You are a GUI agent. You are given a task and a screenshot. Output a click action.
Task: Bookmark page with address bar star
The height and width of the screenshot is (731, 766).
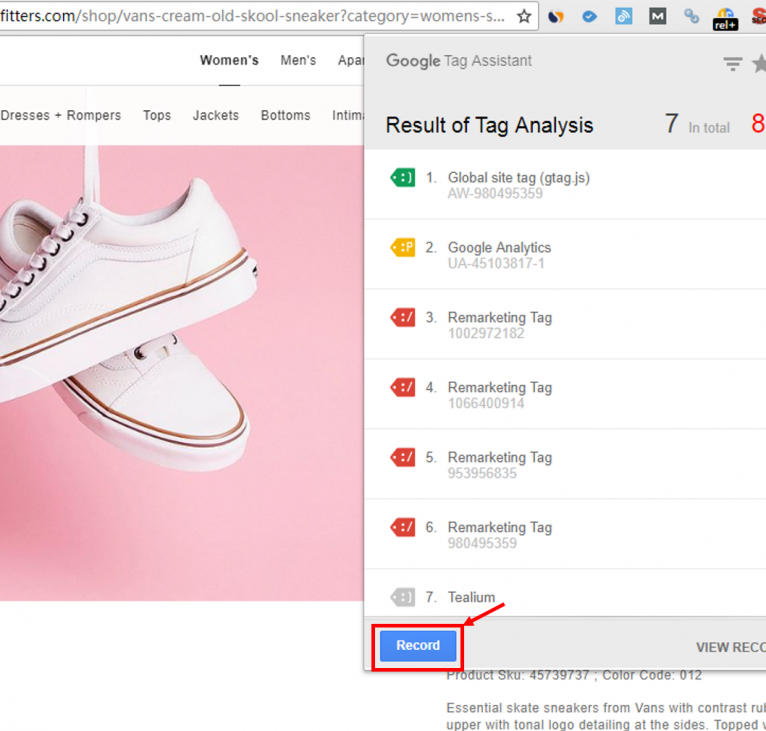(x=524, y=16)
